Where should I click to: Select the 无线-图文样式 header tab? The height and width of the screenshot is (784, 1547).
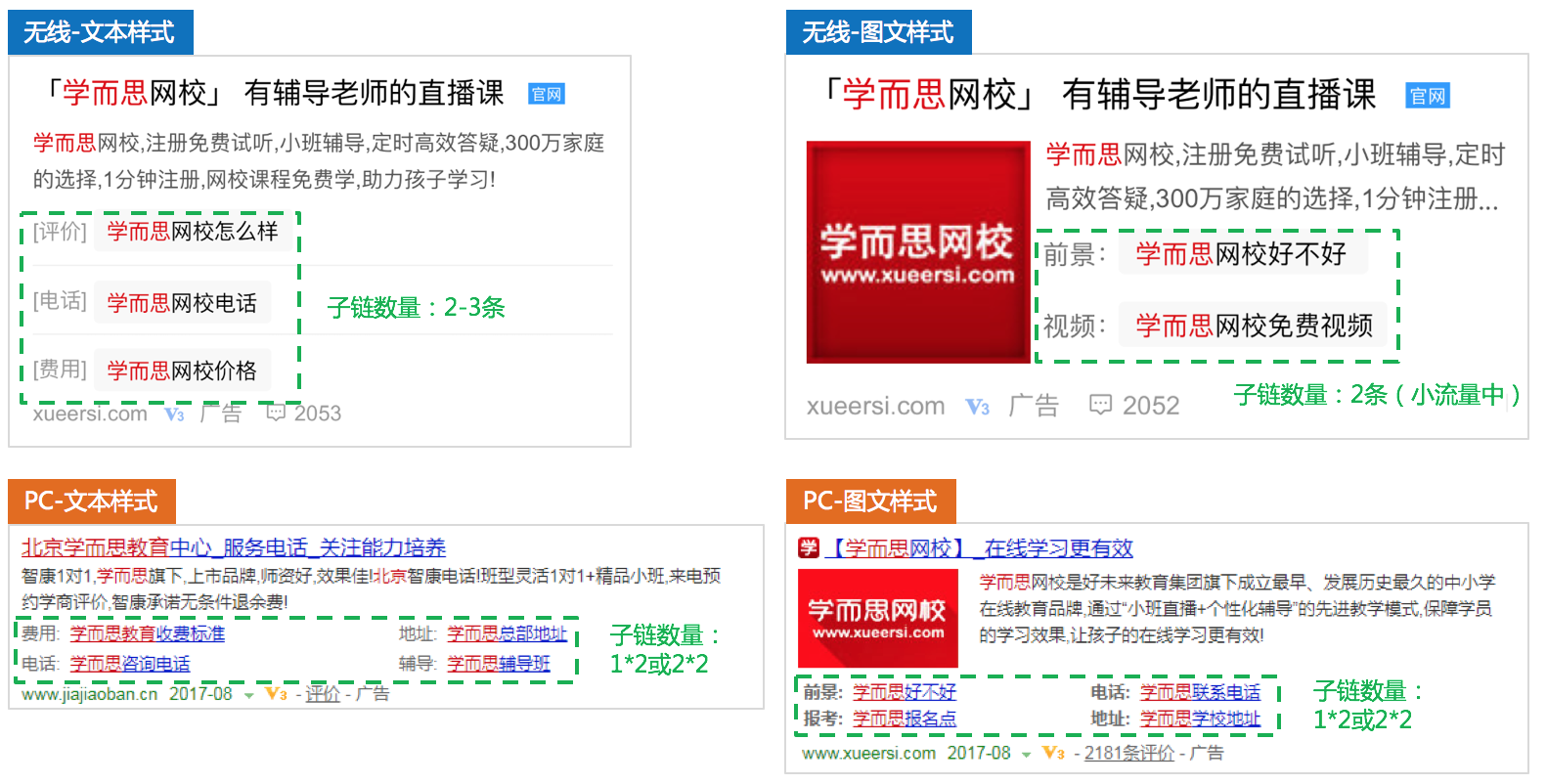879,32
